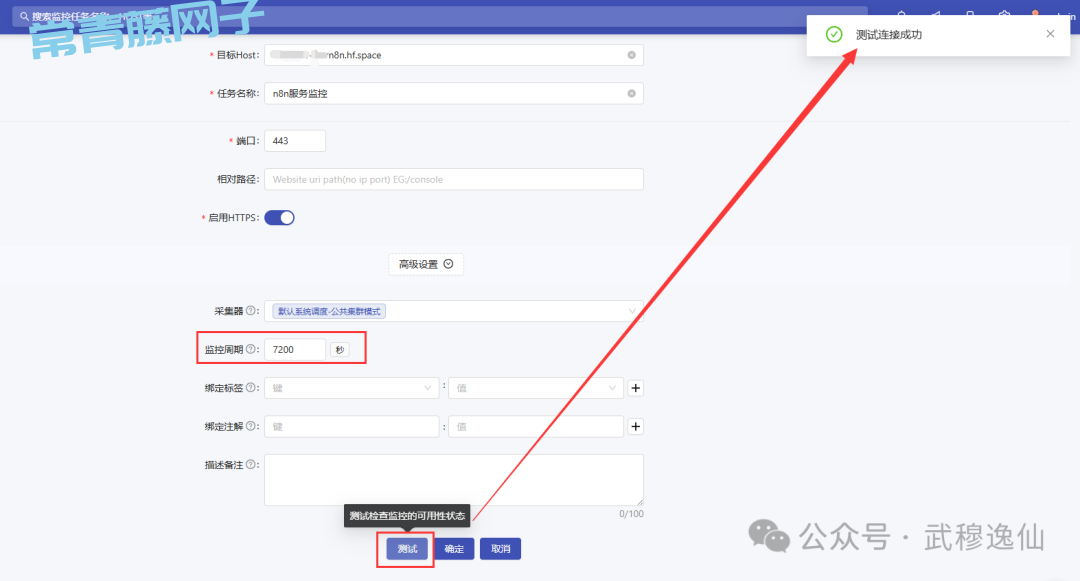Collapse the 高级设置 section
This screenshot has height=581, width=1080.
click(426, 264)
